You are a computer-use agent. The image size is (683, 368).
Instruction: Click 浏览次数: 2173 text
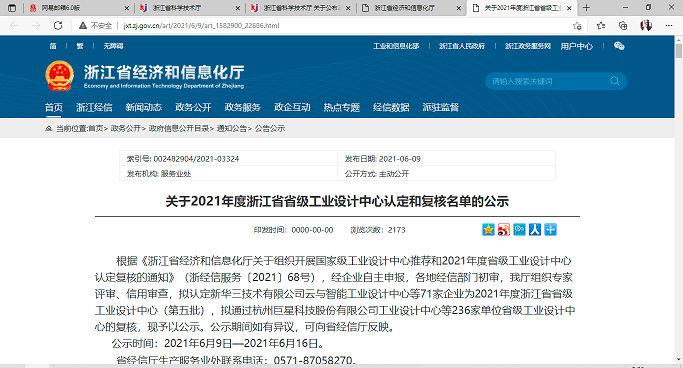coord(378,230)
